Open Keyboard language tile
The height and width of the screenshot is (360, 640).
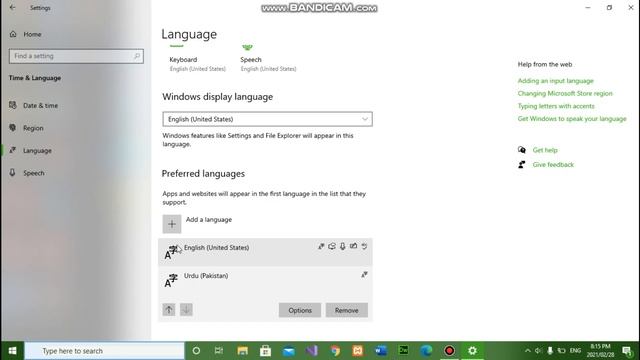198,60
